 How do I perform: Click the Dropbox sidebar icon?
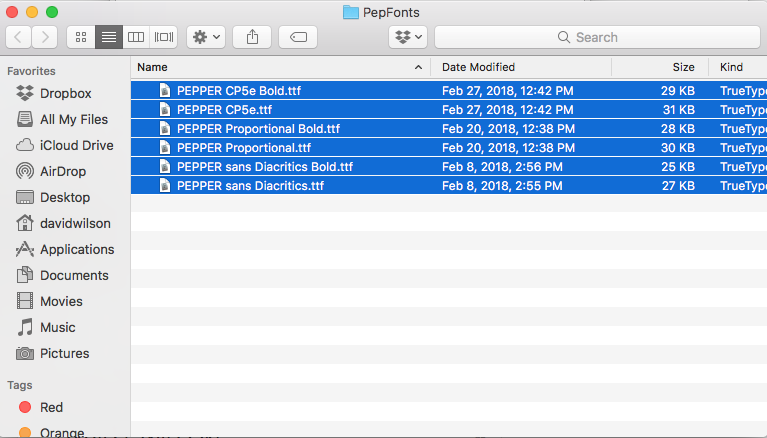(x=25, y=93)
